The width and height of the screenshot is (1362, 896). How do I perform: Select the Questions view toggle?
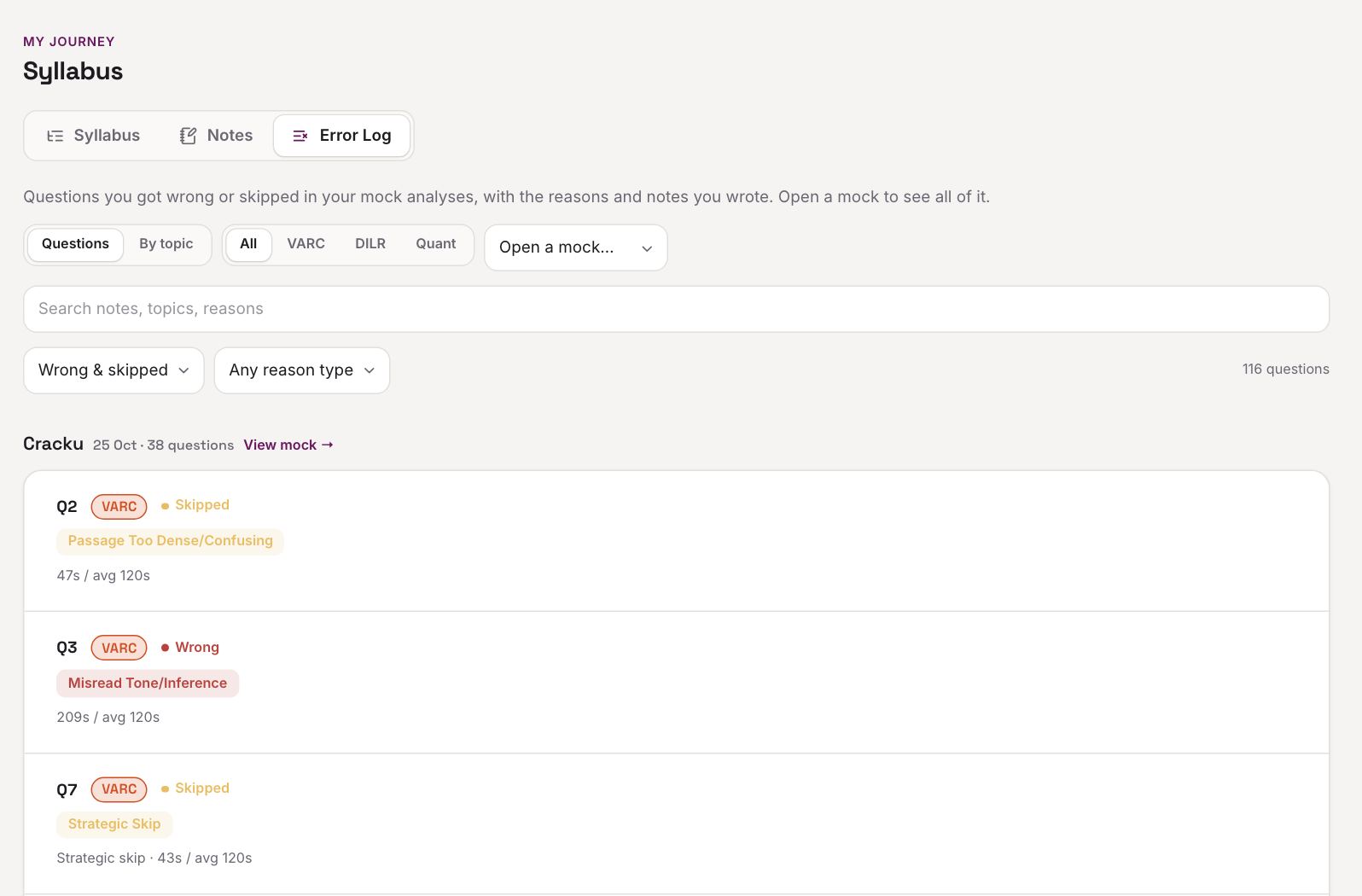pos(75,244)
